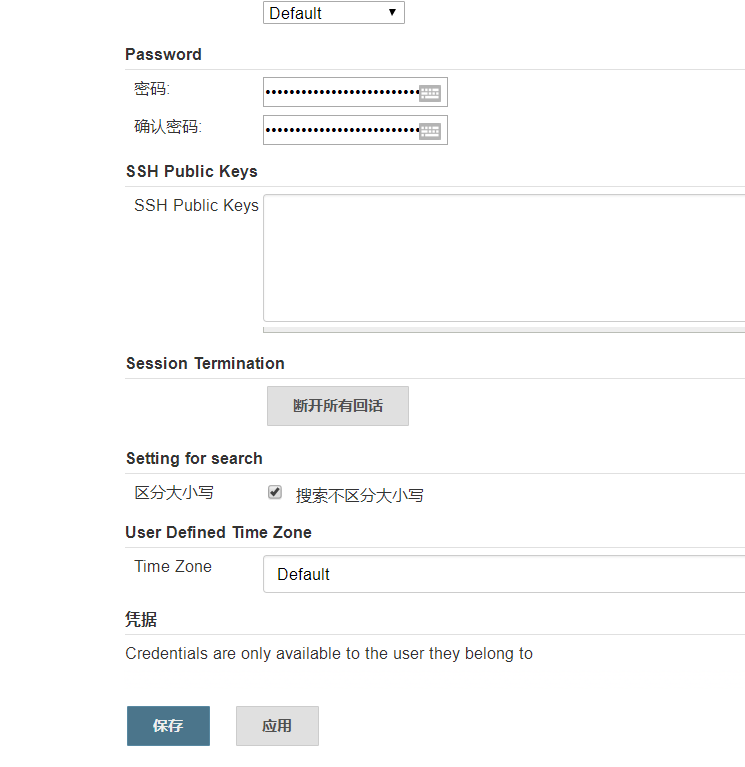Click inside SSH Public Keys text area
This screenshot has width=745, height=767.
(x=504, y=258)
